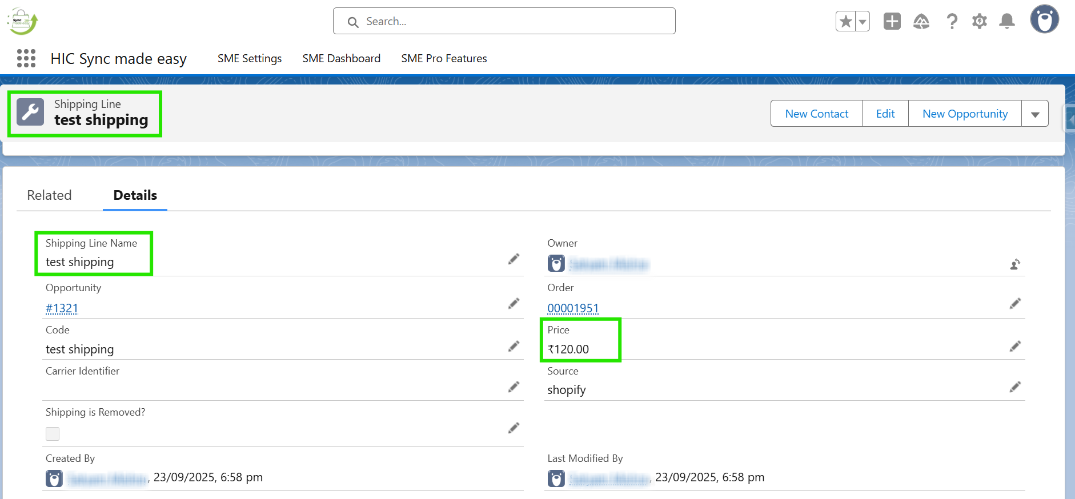Expand the collapsed side panel handle
The image size is (1075, 499).
(x=1070, y=119)
